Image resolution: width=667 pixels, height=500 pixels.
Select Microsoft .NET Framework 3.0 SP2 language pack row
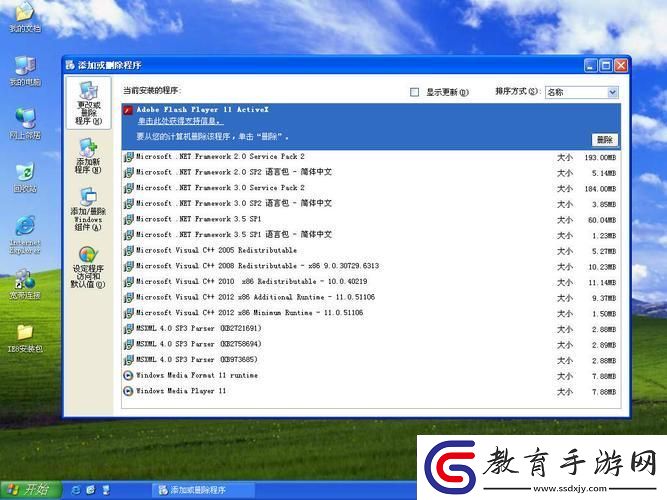(371, 204)
